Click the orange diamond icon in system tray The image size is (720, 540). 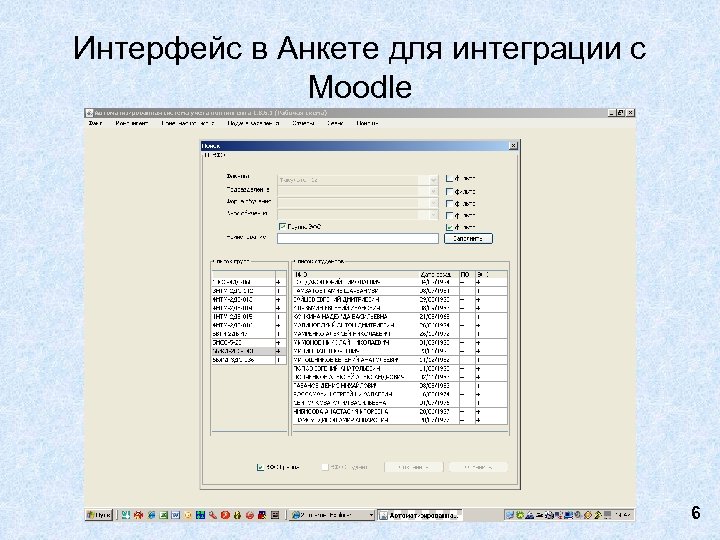(588, 515)
